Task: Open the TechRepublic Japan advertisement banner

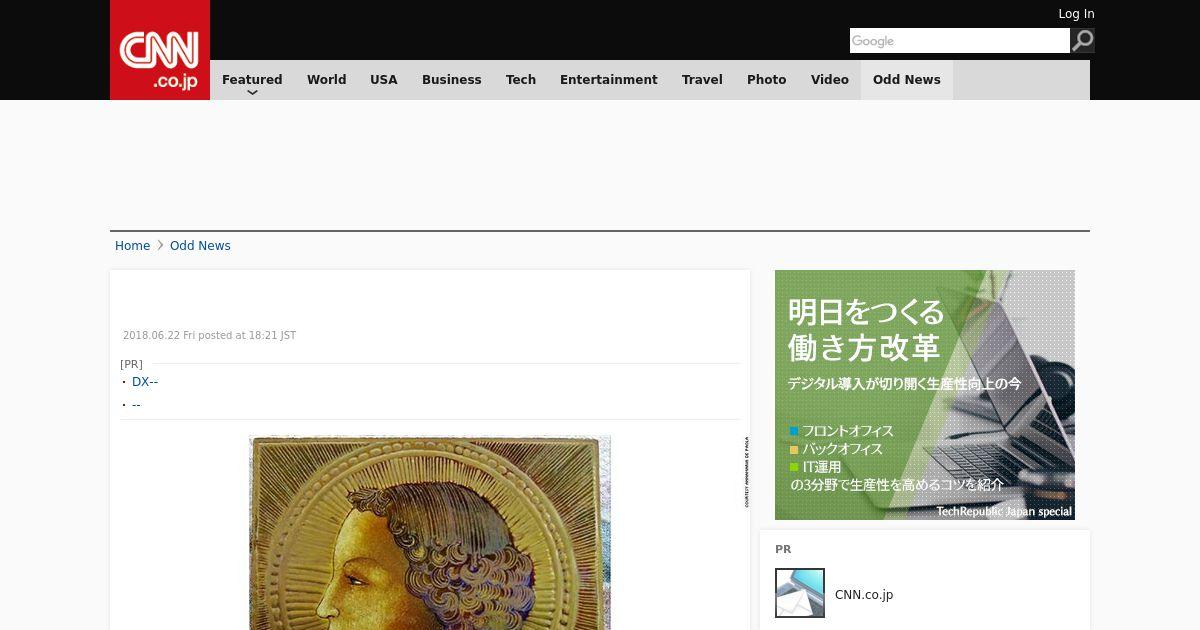Action: 925,395
